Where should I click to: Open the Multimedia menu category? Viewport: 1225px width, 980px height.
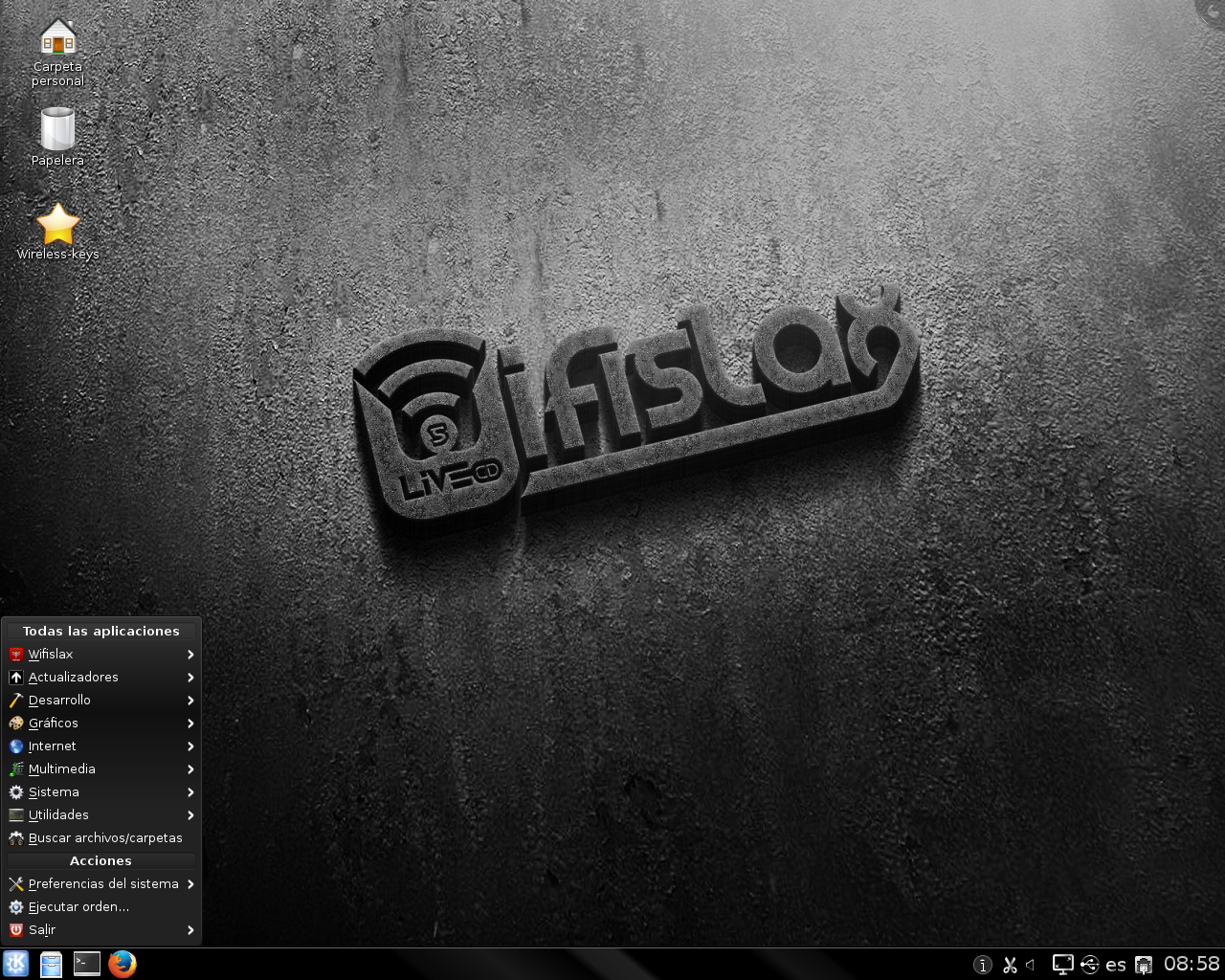click(101, 769)
